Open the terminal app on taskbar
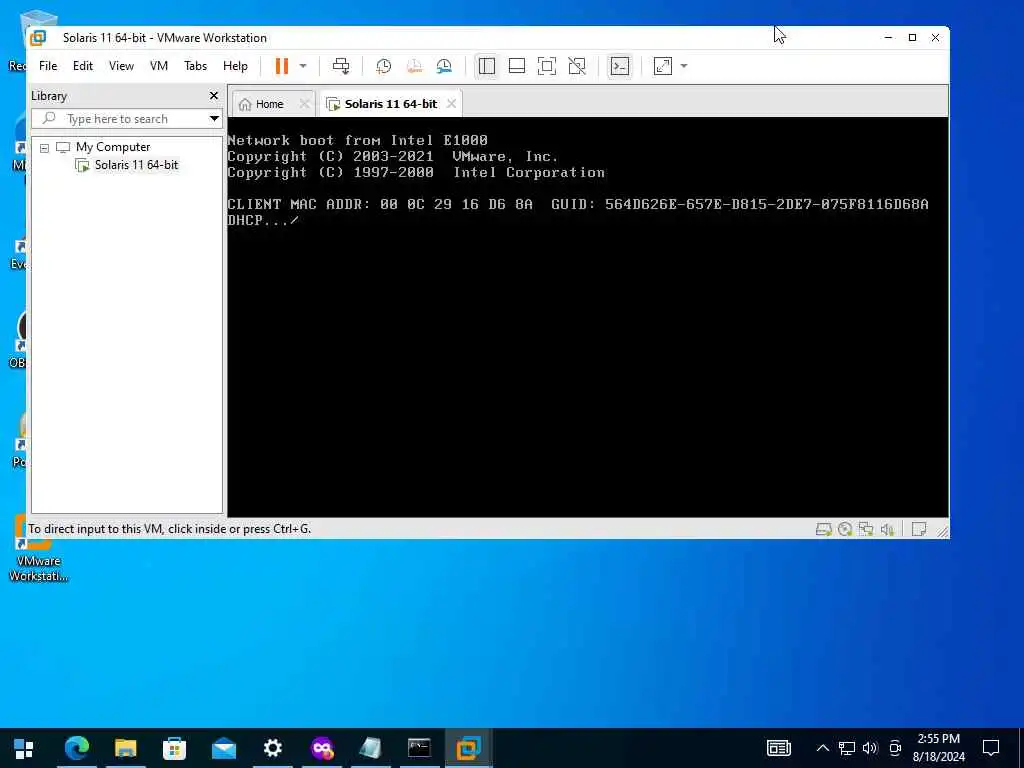Screen dimensions: 1024x768 point(419,748)
